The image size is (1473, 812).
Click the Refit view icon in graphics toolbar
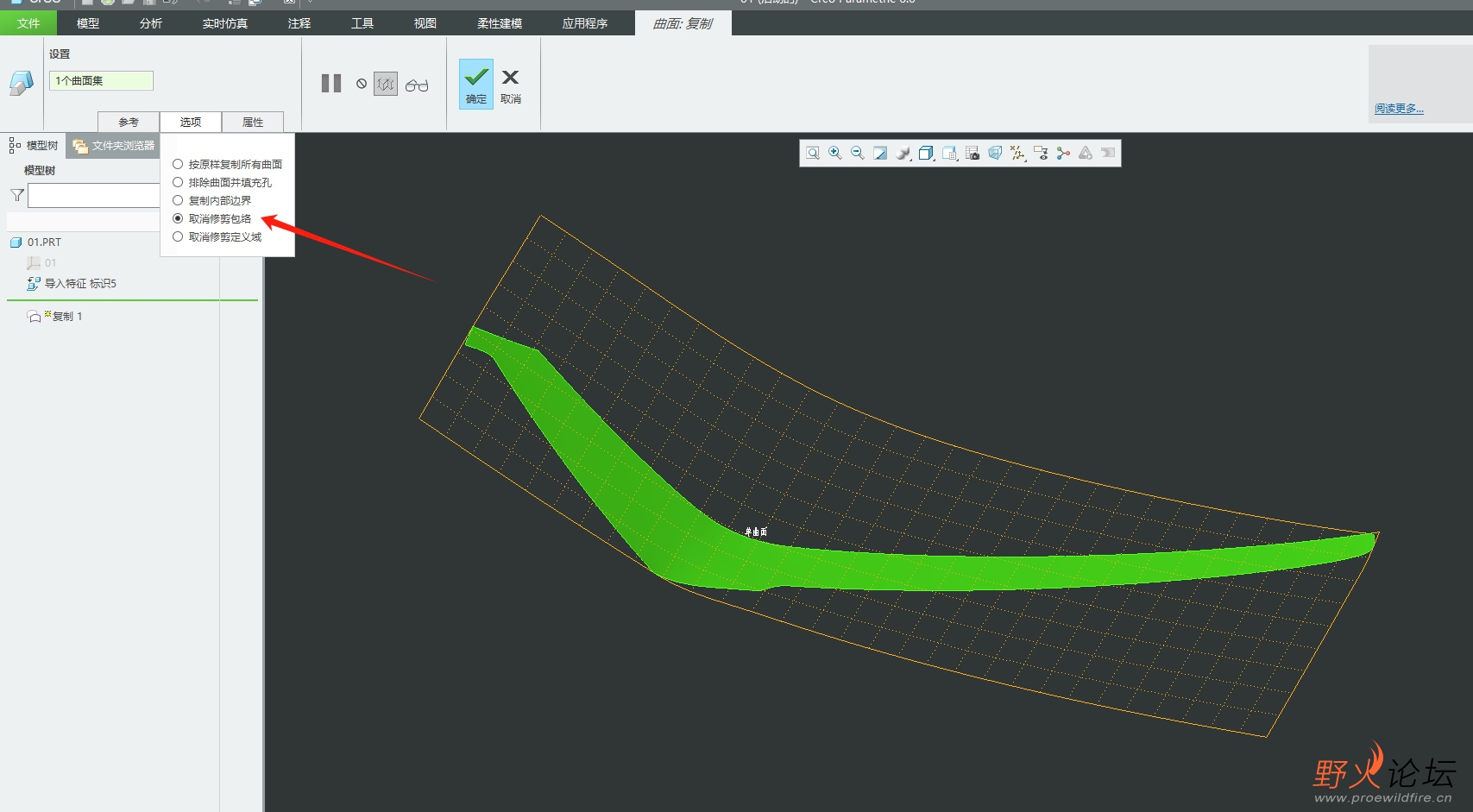[813, 154]
